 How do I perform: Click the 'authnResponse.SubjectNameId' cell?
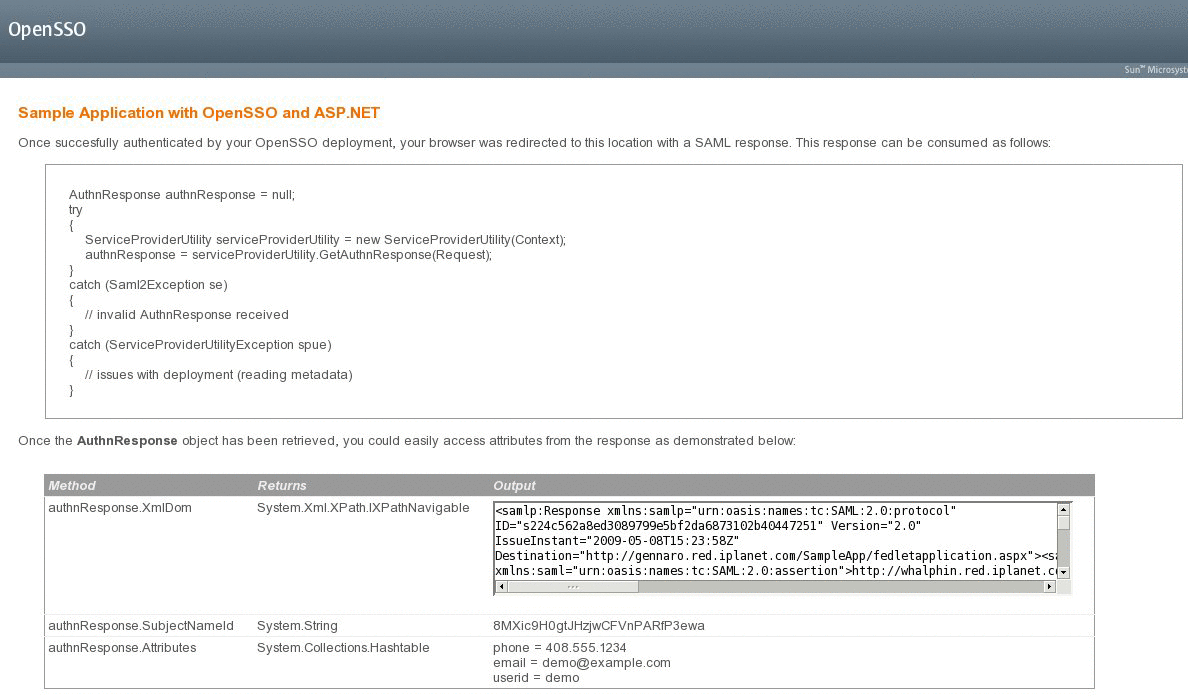pyautogui.click(x=141, y=626)
